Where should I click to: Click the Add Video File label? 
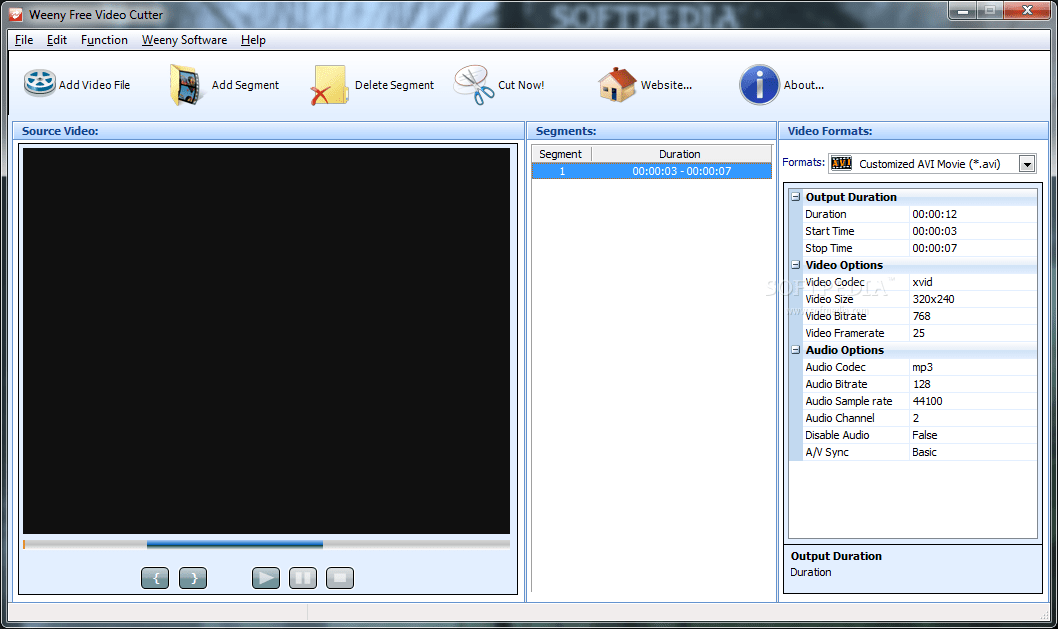point(94,85)
